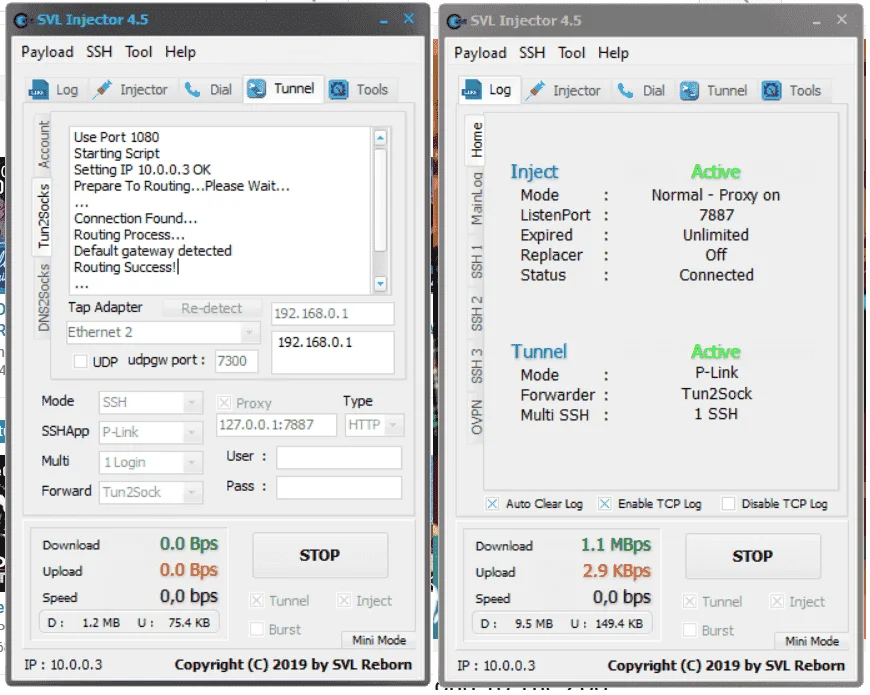Toggle Tunnel checkbox in left window

click(x=256, y=600)
